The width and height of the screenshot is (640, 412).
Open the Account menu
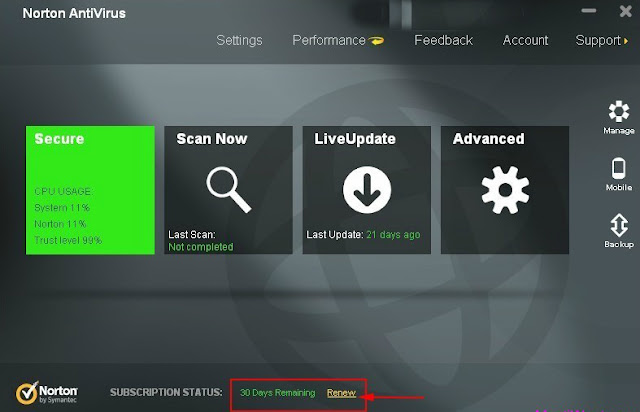(525, 40)
